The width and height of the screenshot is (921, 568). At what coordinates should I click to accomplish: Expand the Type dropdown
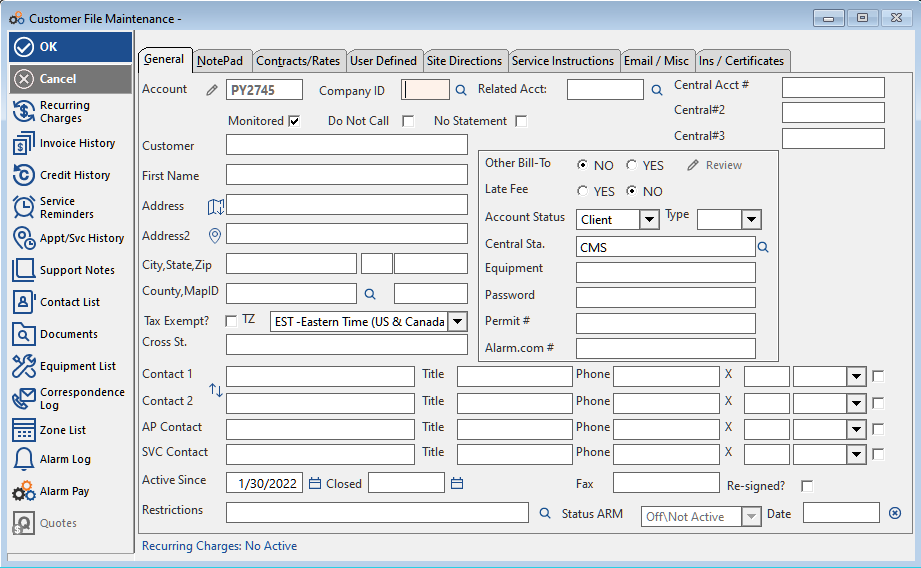(x=751, y=220)
